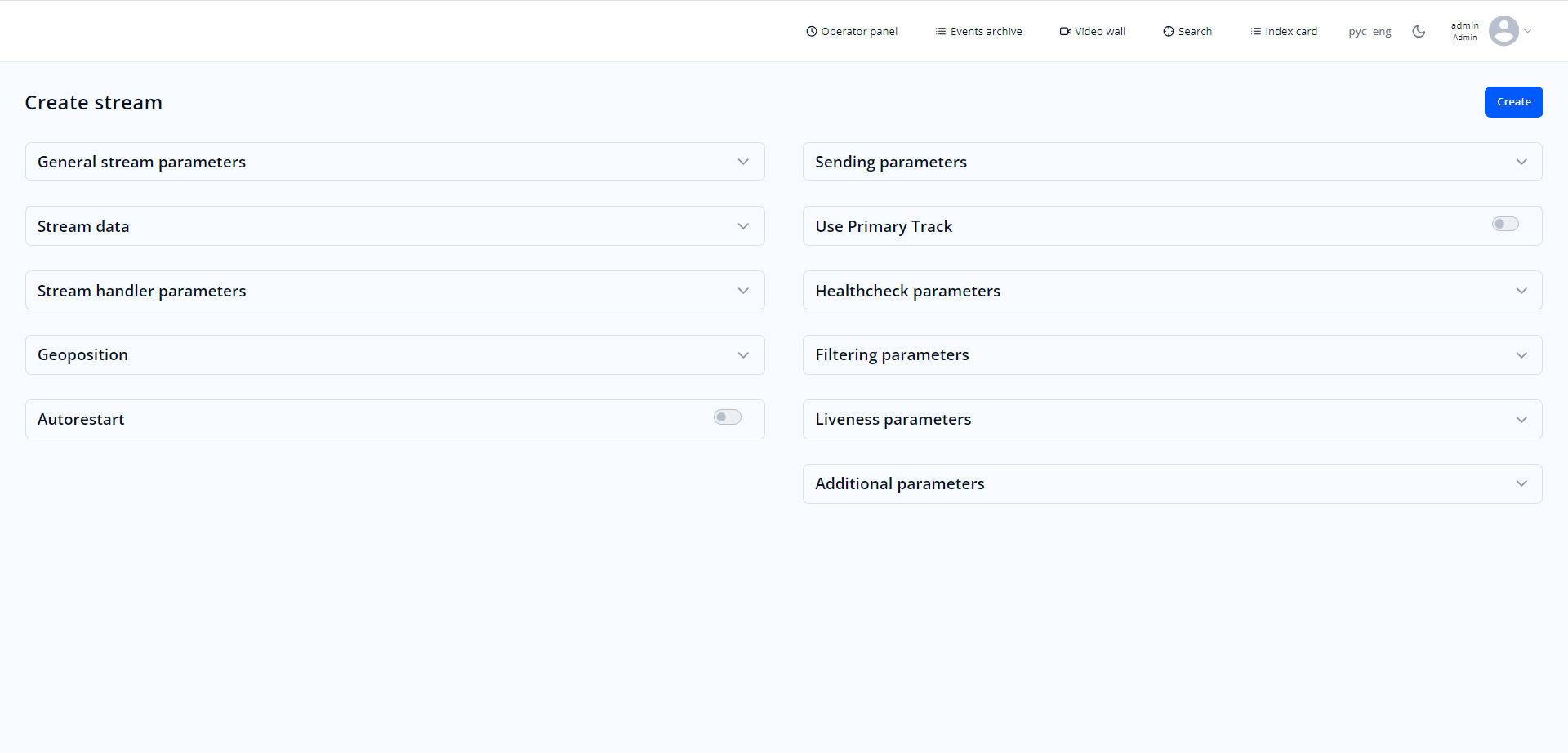Expand the Liveness parameters chevron
Viewport: 1568px width, 753px height.
[x=1521, y=420]
